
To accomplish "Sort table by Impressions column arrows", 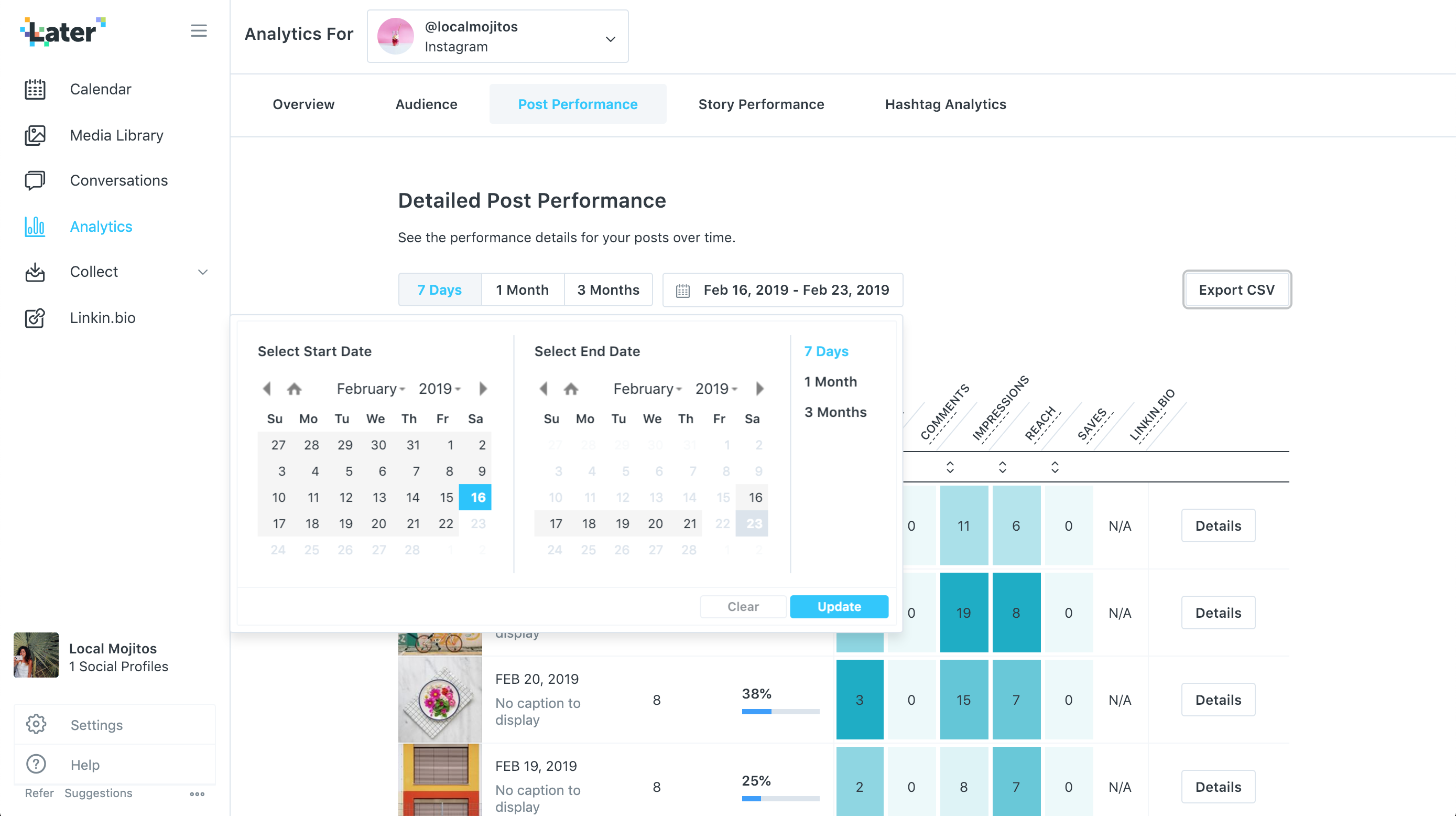I will coord(1002,467).
